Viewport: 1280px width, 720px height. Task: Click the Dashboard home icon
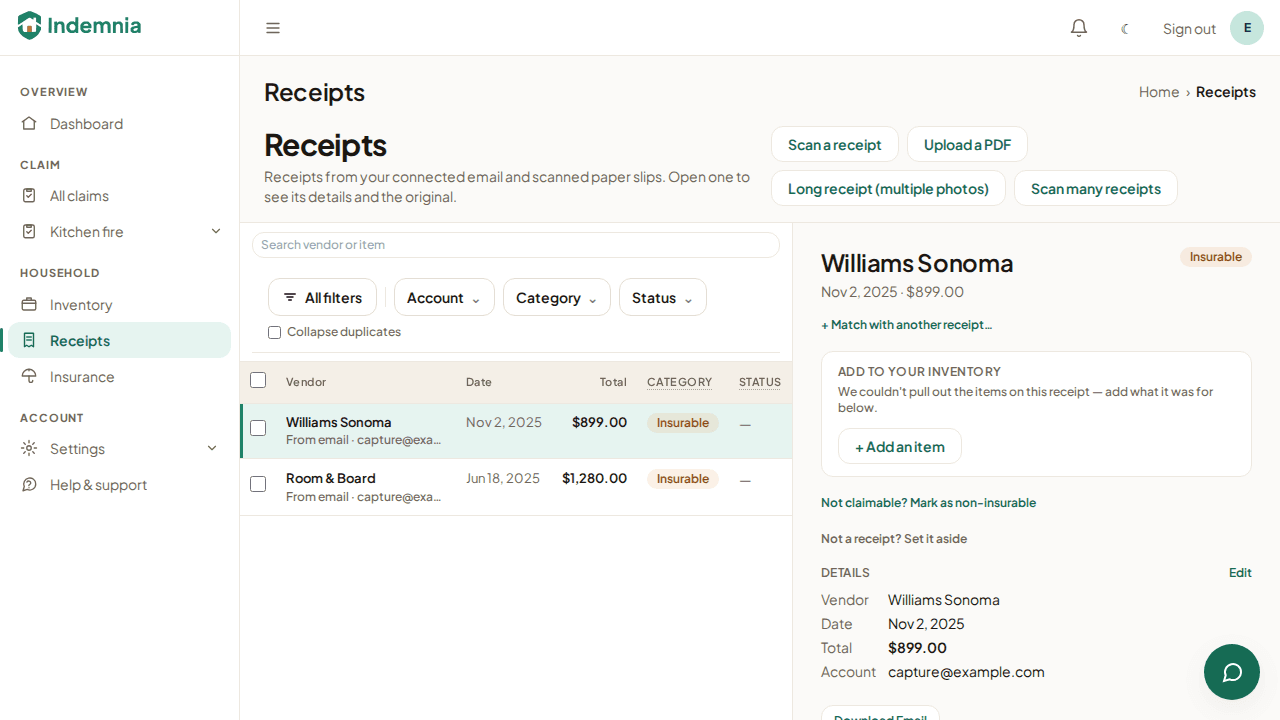point(29,124)
